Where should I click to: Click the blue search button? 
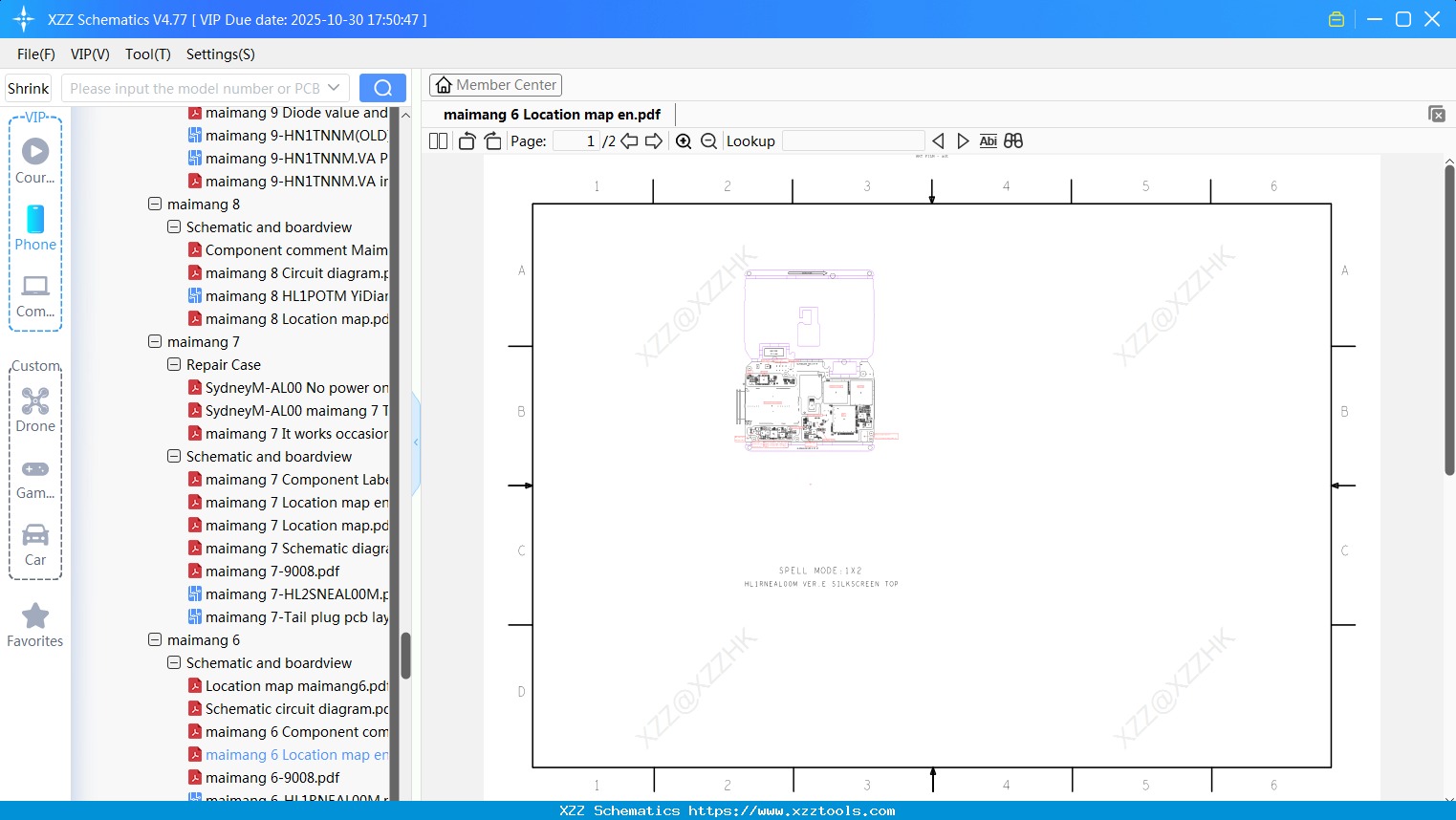click(382, 88)
